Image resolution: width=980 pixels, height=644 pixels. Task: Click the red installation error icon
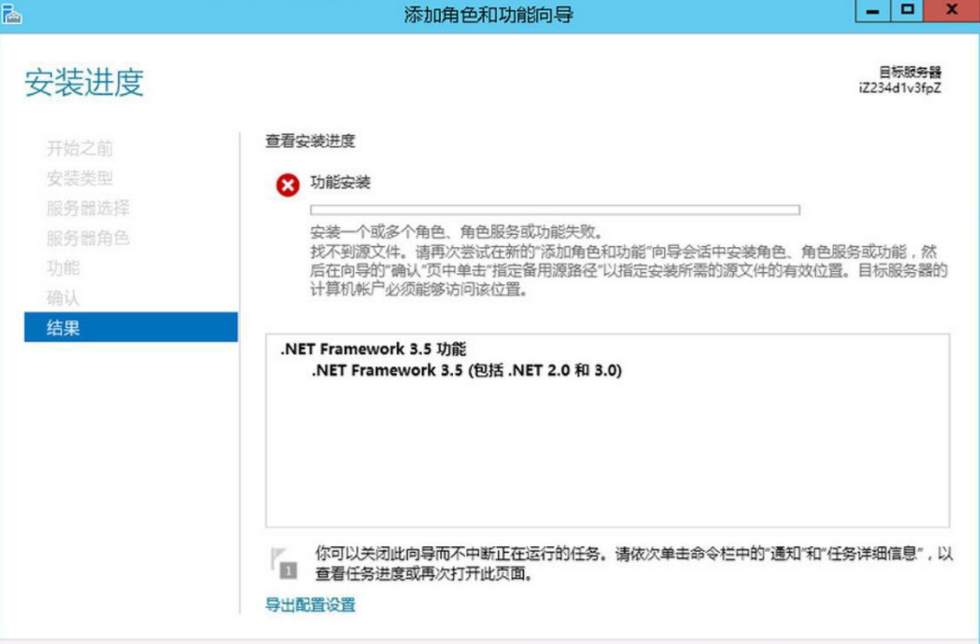point(288,185)
